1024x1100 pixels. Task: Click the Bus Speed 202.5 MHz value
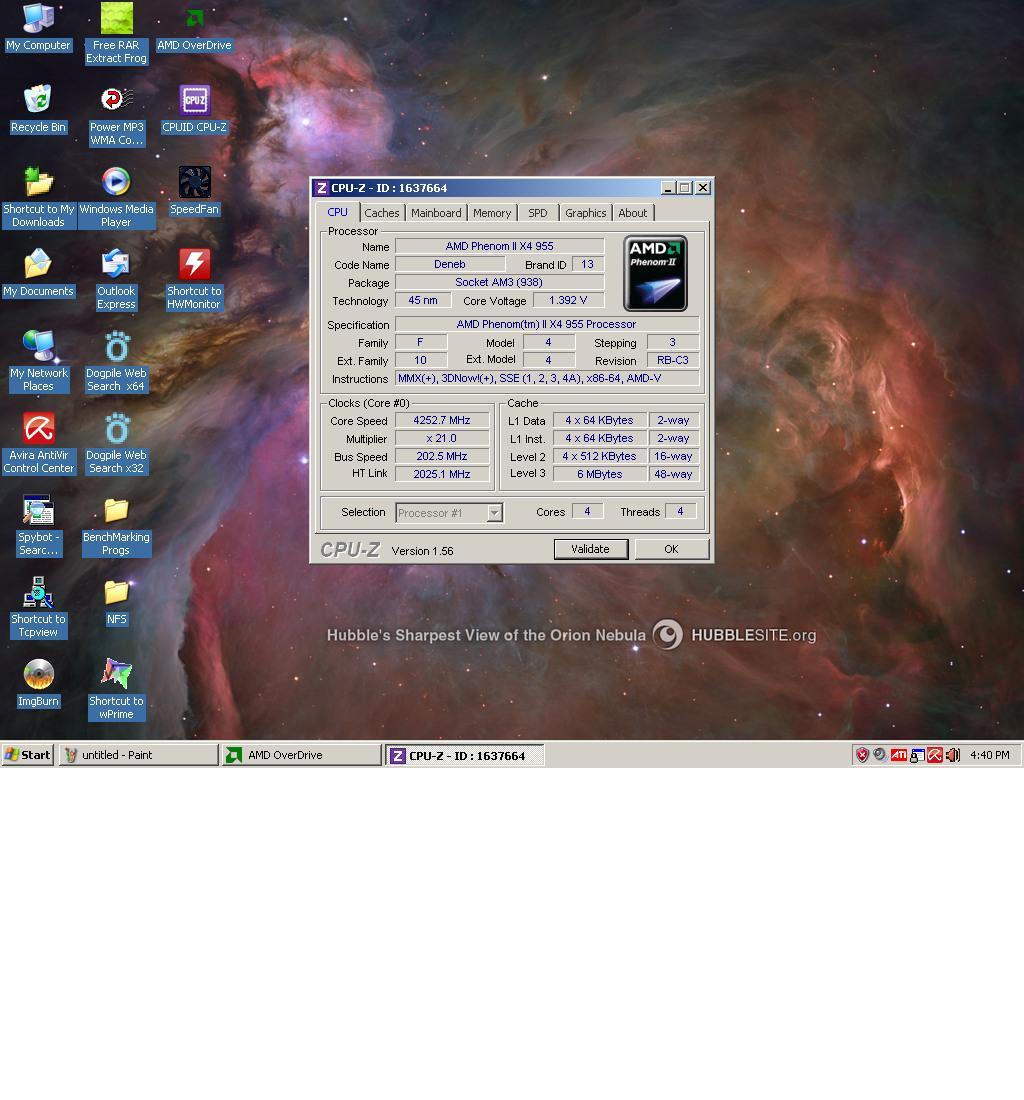442,456
